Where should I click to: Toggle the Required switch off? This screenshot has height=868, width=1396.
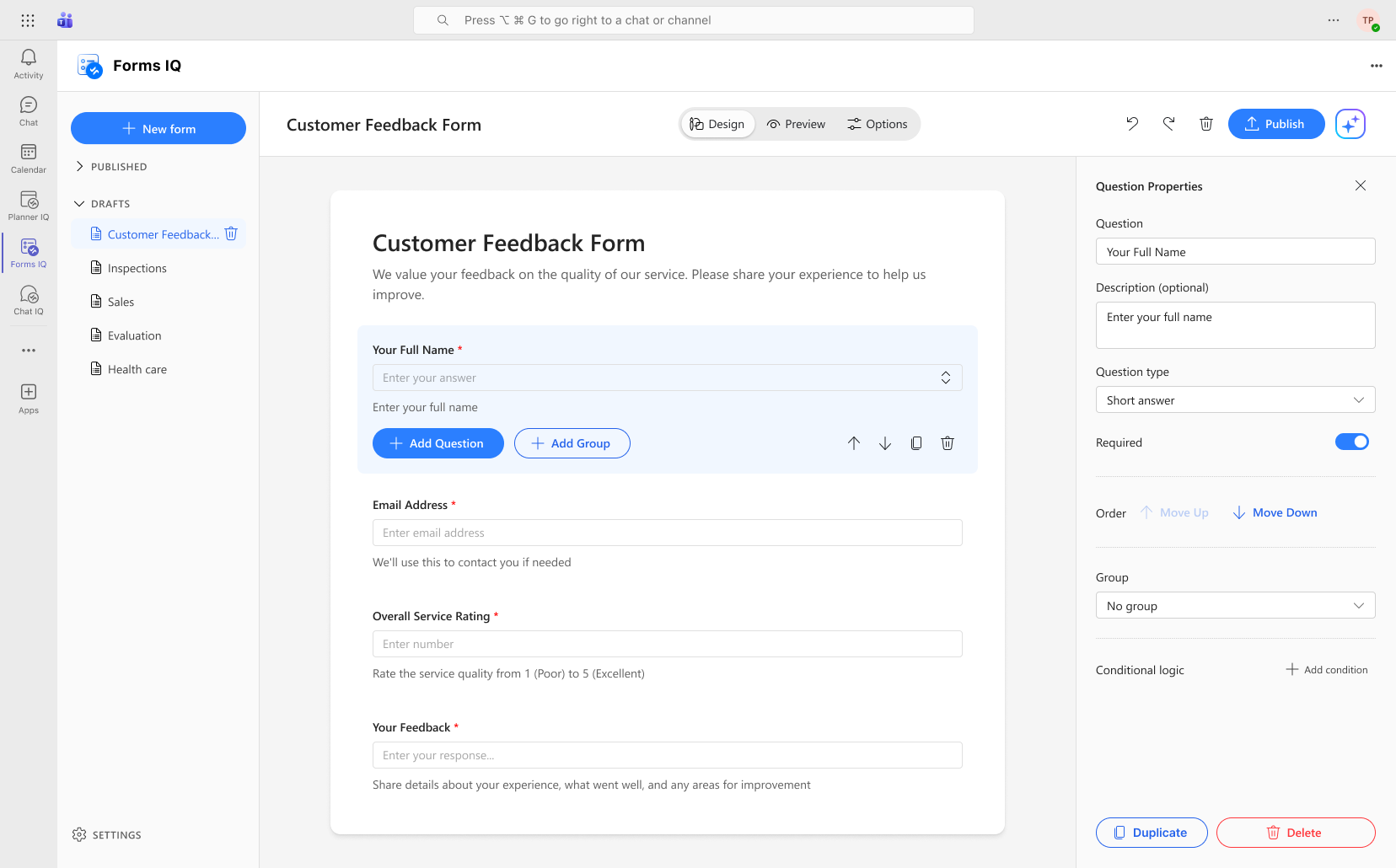pyautogui.click(x=1351, y=442)
